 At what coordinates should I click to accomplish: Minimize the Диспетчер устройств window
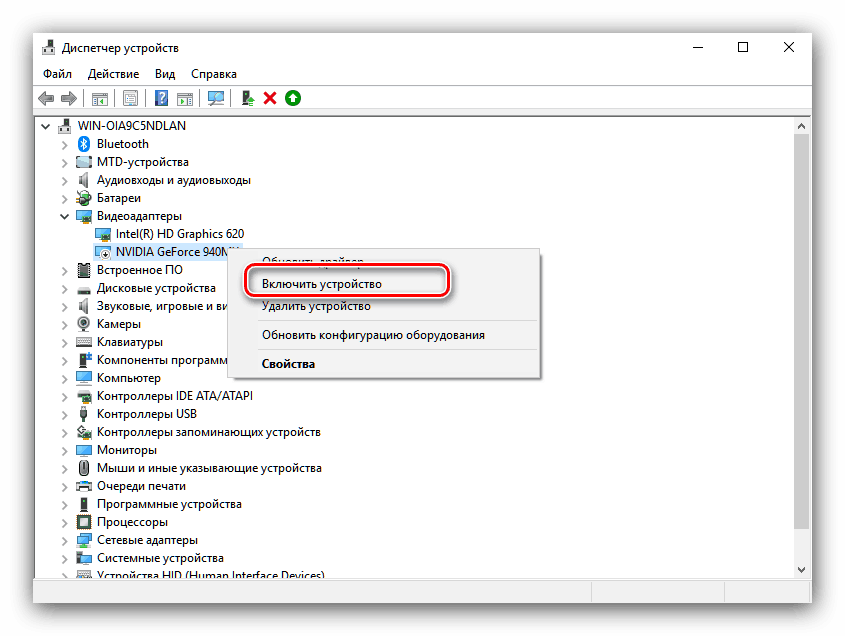(698, 47)
